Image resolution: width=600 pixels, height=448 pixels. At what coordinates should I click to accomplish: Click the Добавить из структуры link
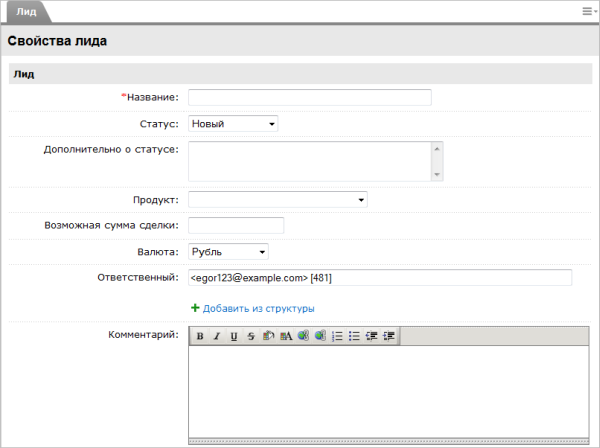[258, 309]
